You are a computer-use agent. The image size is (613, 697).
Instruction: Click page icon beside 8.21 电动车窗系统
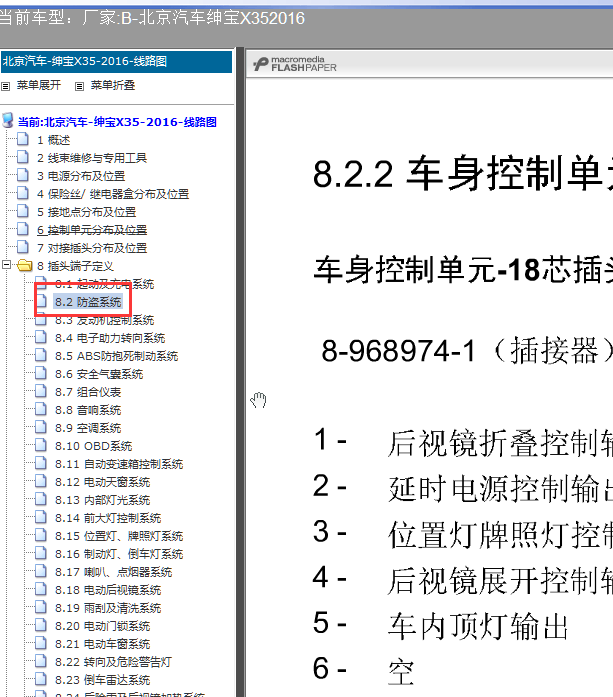coord(41,643)
